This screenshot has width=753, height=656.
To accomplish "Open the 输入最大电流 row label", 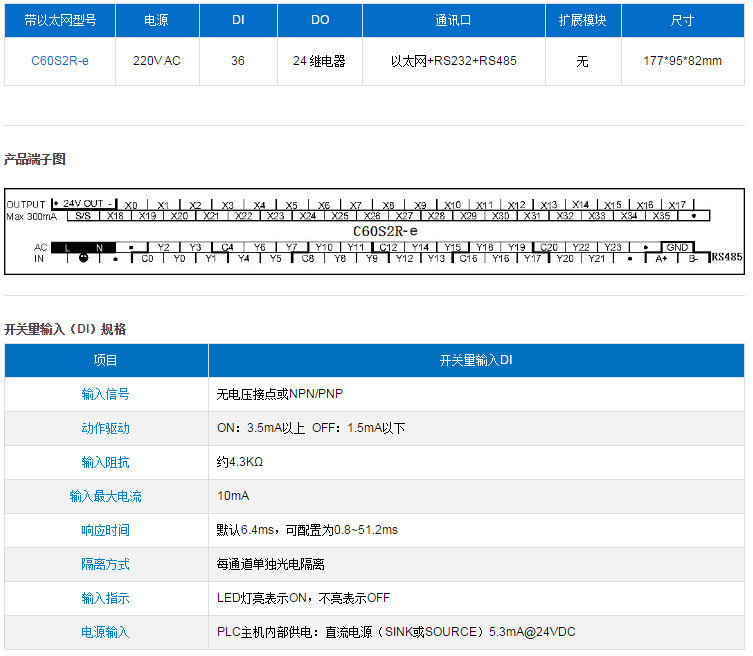I will coord(106,496).
